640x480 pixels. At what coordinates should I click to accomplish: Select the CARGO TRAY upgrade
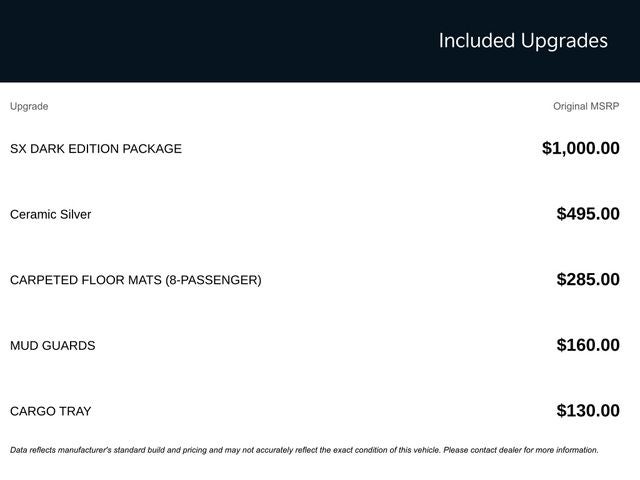point(50,411)
